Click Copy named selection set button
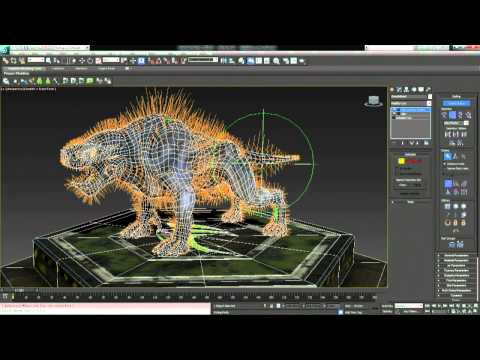This screenshot has width=480, height=360. (403, 185)
